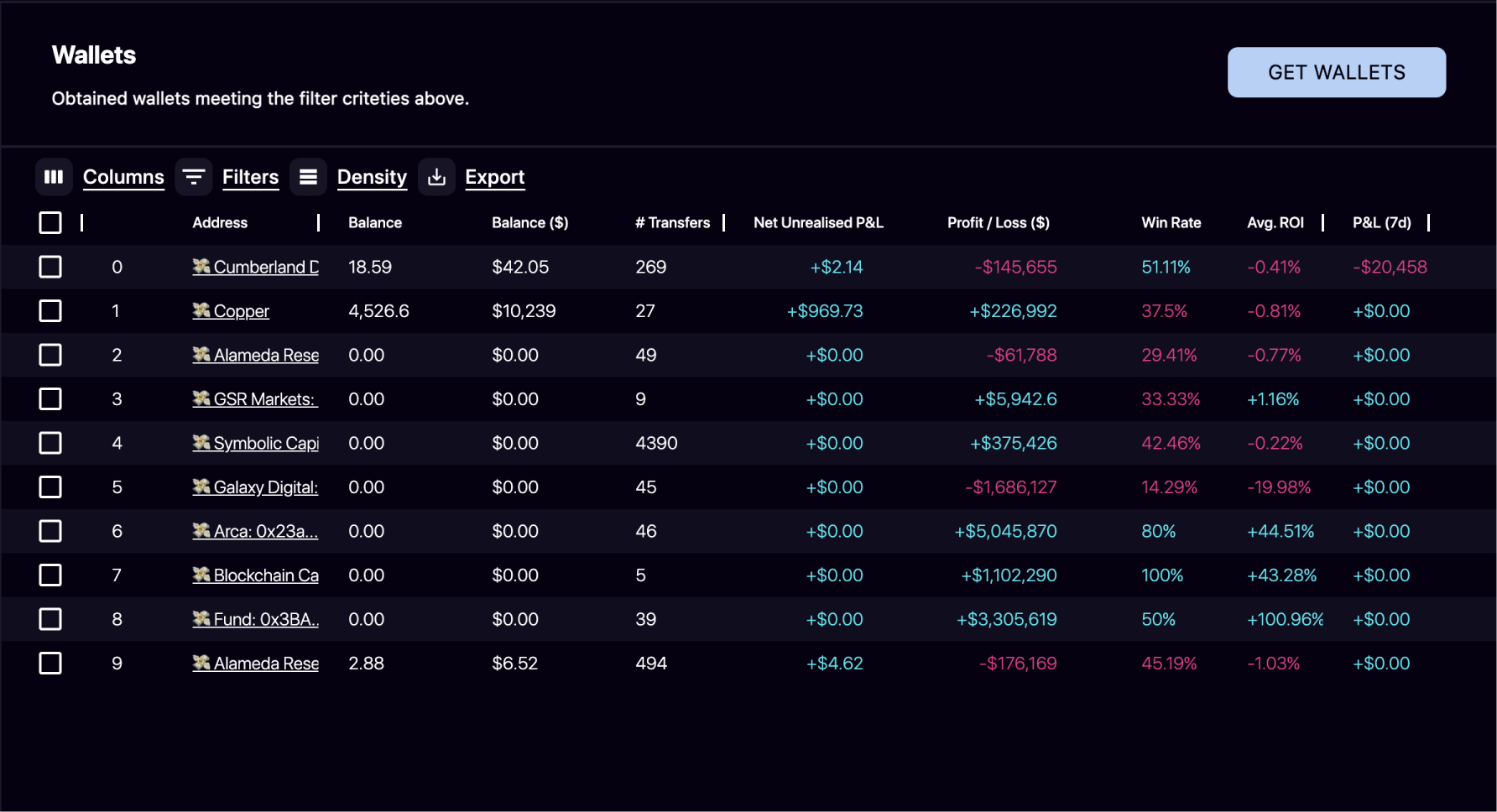Click the +$969.73 unrealised P&L cell
The width and height of the screenshot is (1497, 812).
pyautogui.click(x=825, y=311)
